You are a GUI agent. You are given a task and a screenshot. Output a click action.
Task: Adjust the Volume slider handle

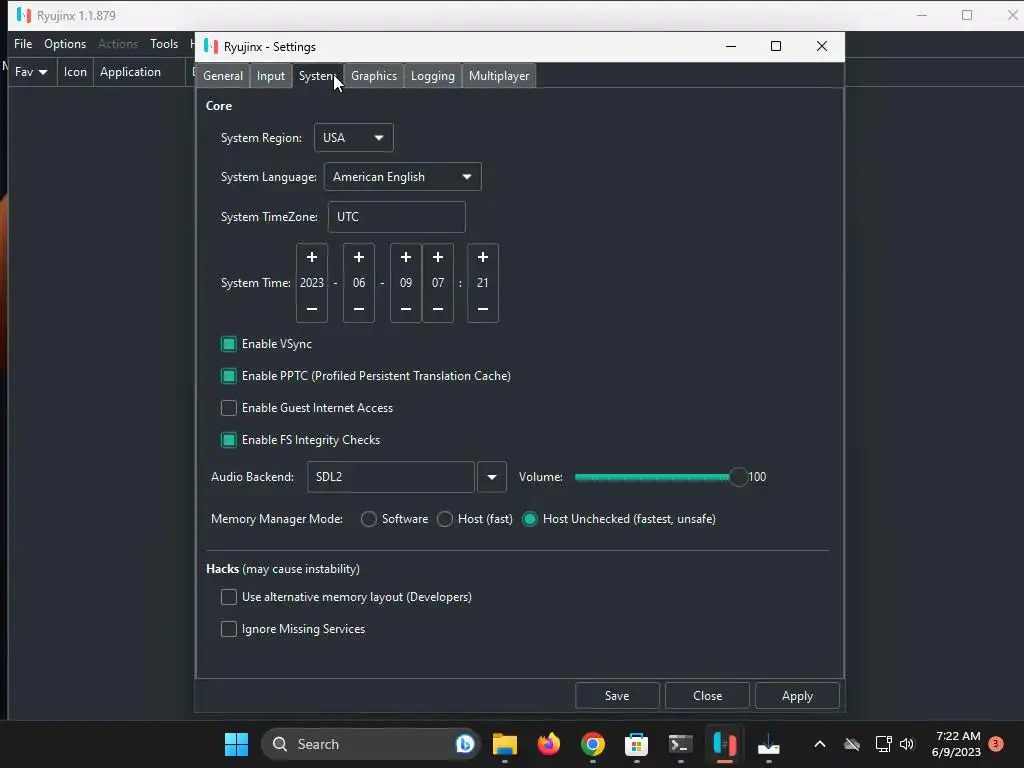point(739,477)
